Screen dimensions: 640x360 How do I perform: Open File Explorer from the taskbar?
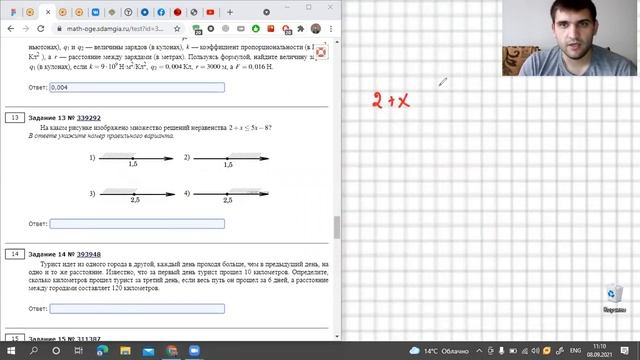click(x=125, y=351)
